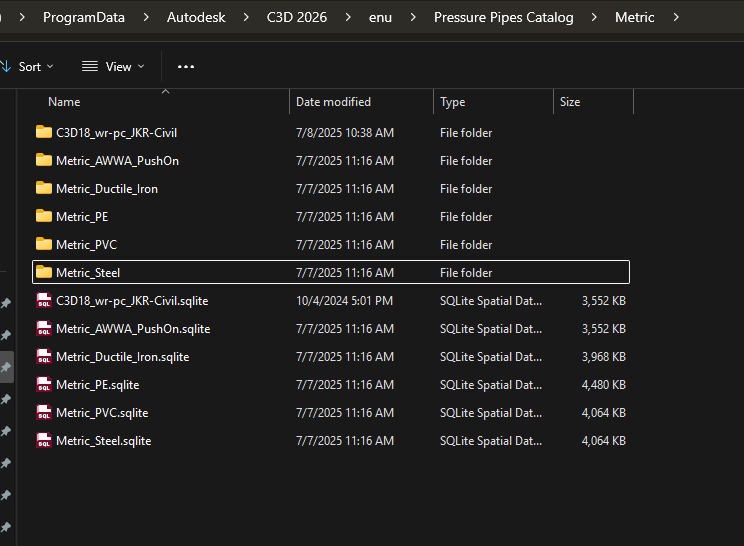744x546 pixels.
Task: Select the Metric_AWWA_PushOn folder name
Action: [x=117, y=161]
